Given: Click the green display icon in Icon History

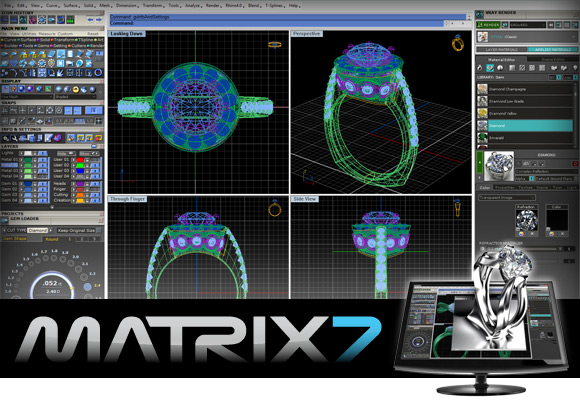Looking at the screenshot, I should click(x=70, y=19).
